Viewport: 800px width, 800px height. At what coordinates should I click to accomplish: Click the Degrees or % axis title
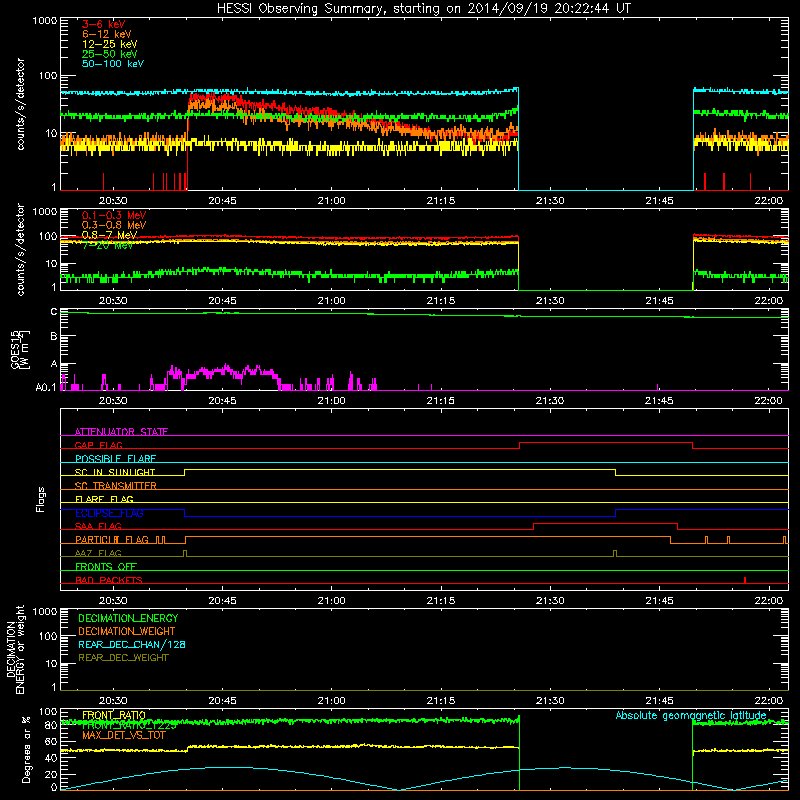tap(26, 750)
